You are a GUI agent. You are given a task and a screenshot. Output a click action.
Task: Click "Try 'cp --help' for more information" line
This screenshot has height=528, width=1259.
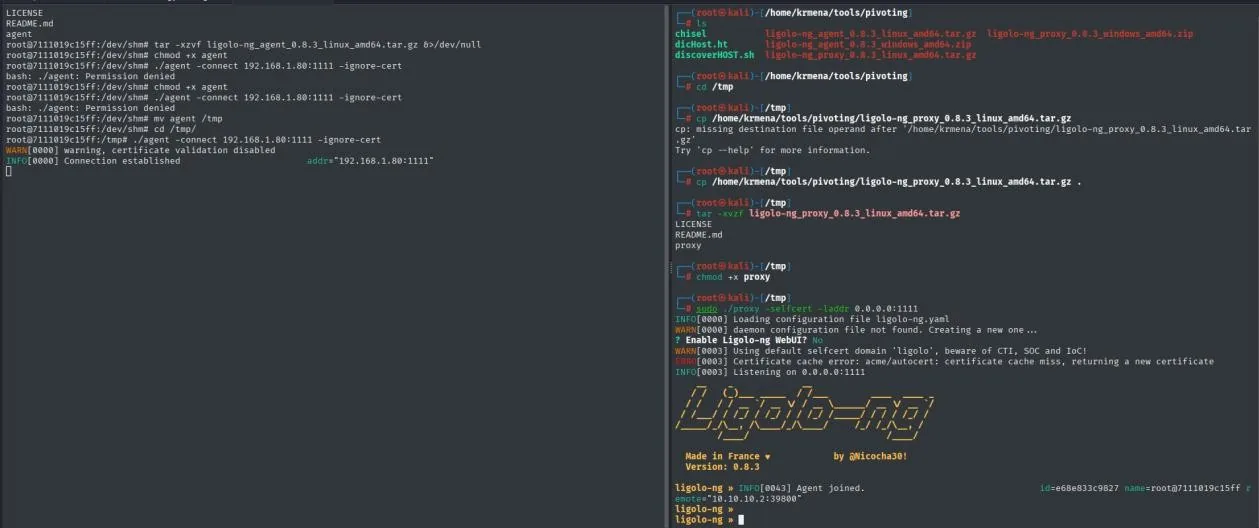tap(773, 150)
